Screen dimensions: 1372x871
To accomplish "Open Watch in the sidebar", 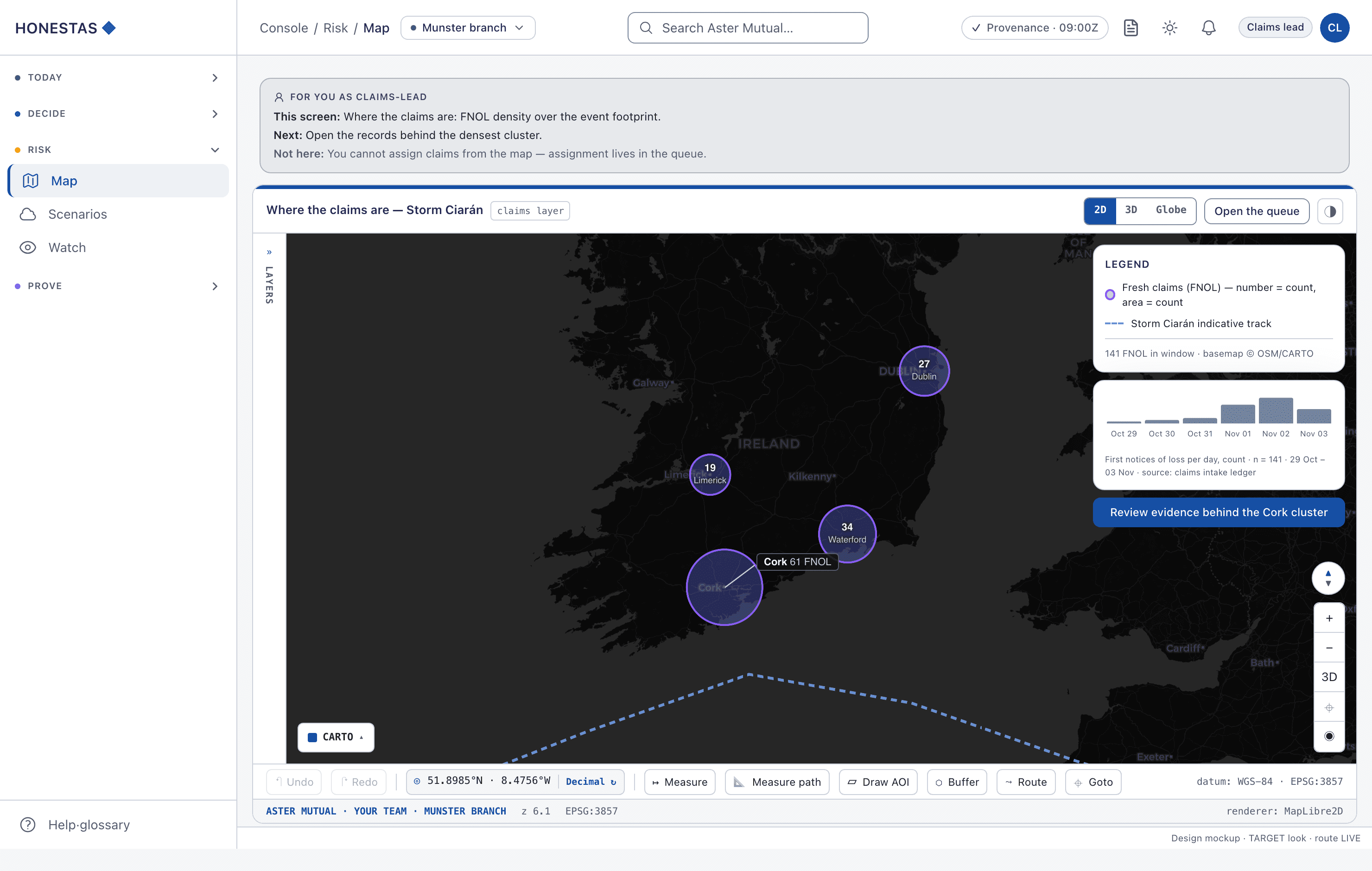I will [x=119, y=247].
